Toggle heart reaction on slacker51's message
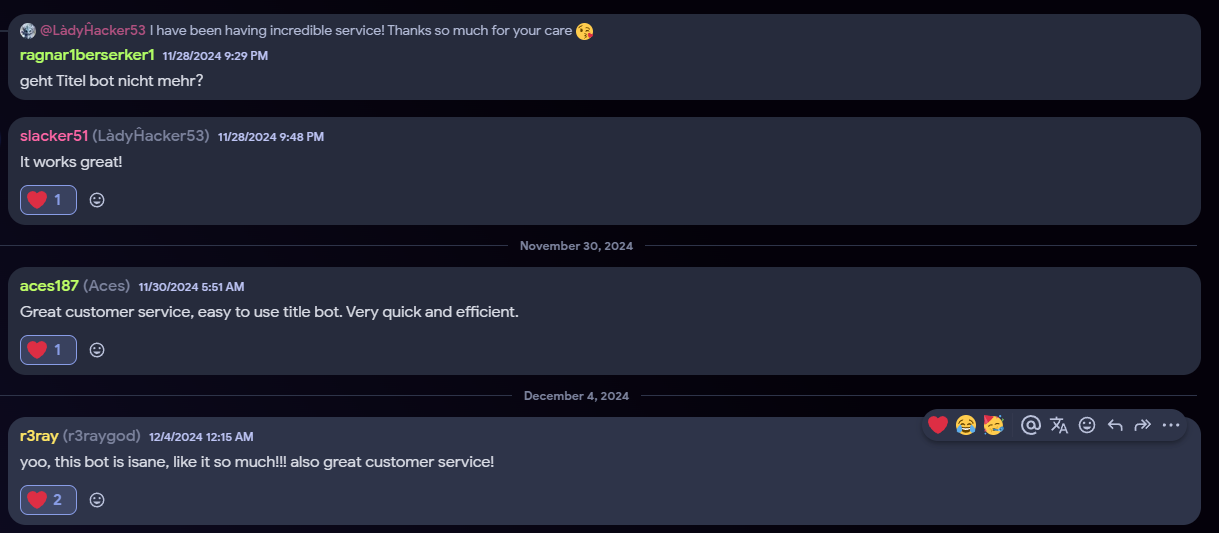The height and width of the screenshot is (533, 1219). tap(48, 200)
